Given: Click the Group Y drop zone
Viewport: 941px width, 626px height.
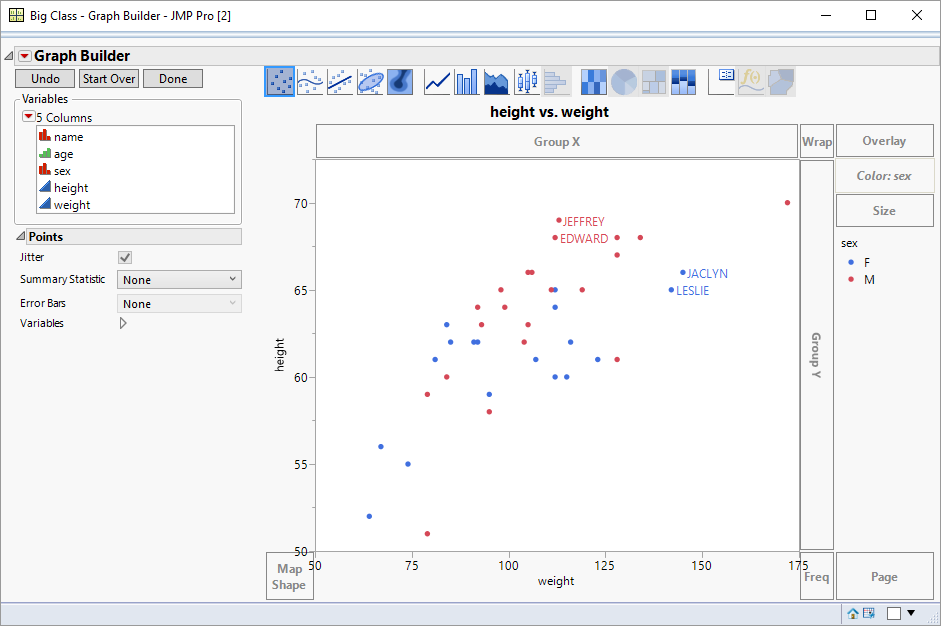Looking at the screenshot, I should 817,355.
